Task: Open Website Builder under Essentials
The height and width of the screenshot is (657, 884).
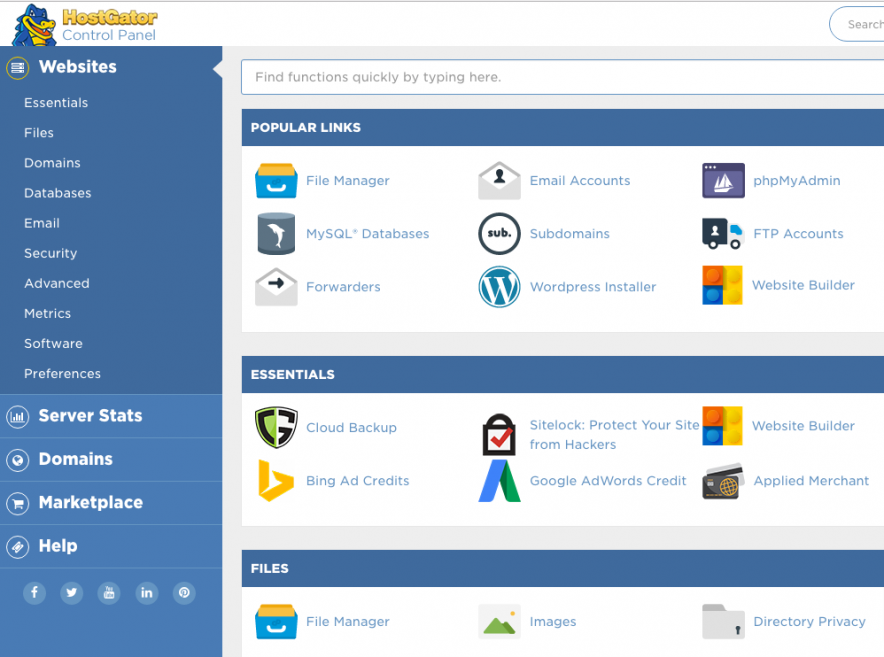Action: tap(722, 425)
